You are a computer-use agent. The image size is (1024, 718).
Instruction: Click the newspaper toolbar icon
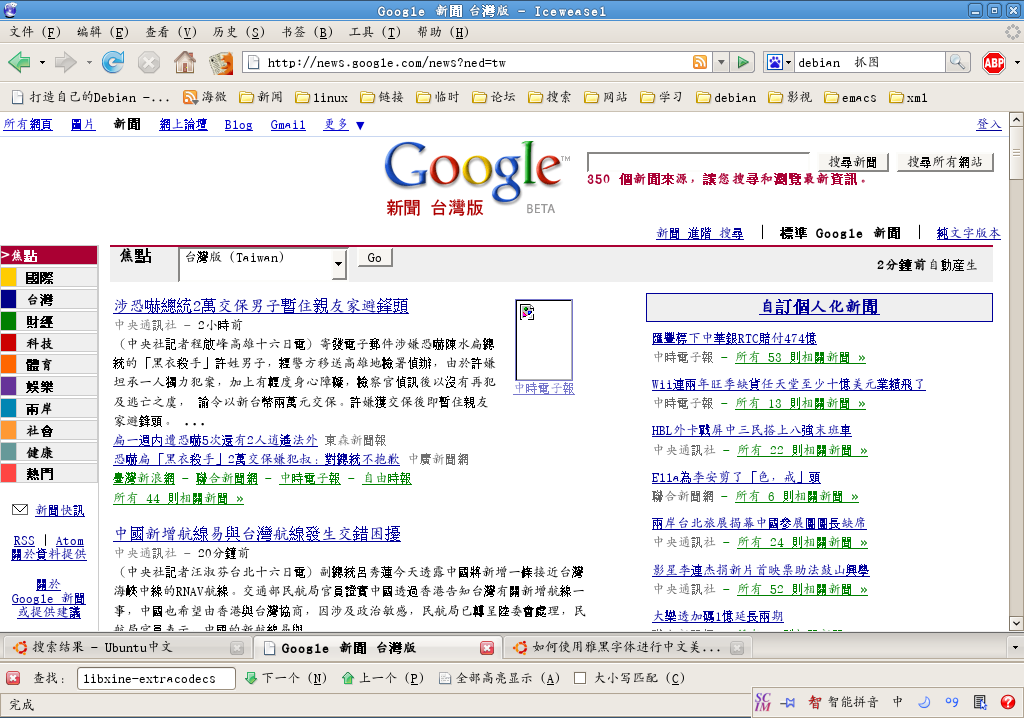point(221,63)
